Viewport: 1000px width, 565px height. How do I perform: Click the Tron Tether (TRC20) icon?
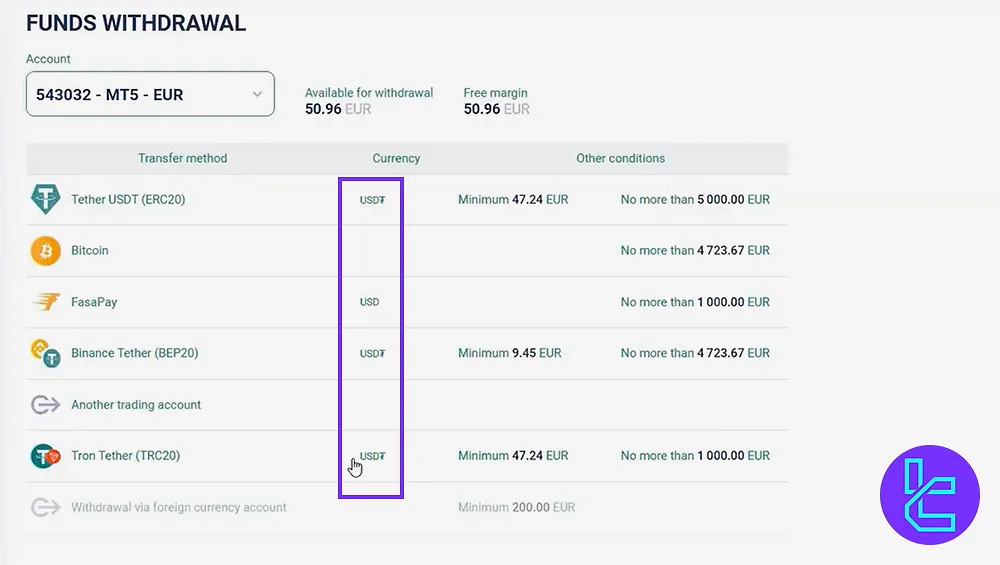pos(46,456)
